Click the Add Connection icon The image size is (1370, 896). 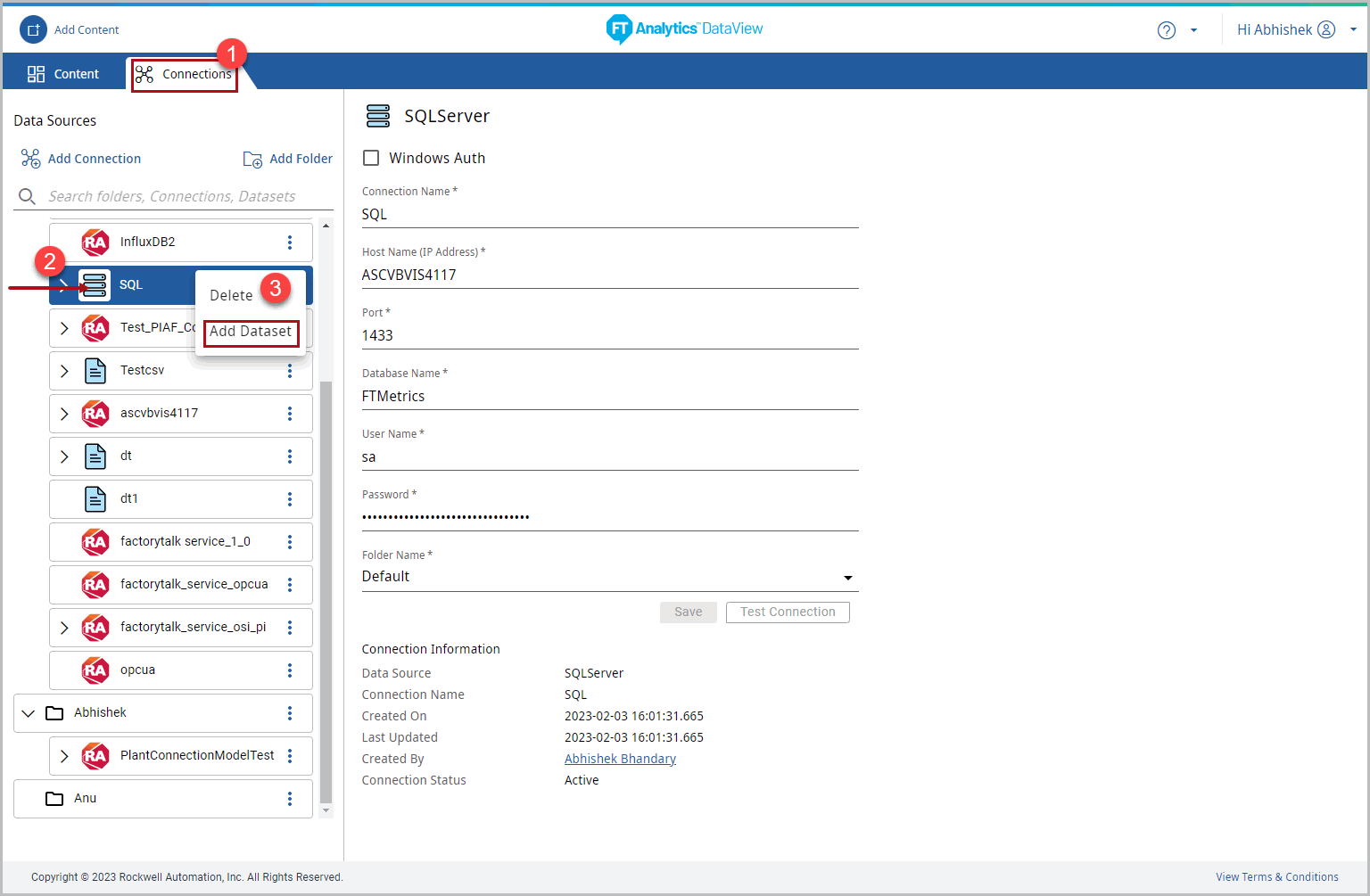[x=31, y=159]
